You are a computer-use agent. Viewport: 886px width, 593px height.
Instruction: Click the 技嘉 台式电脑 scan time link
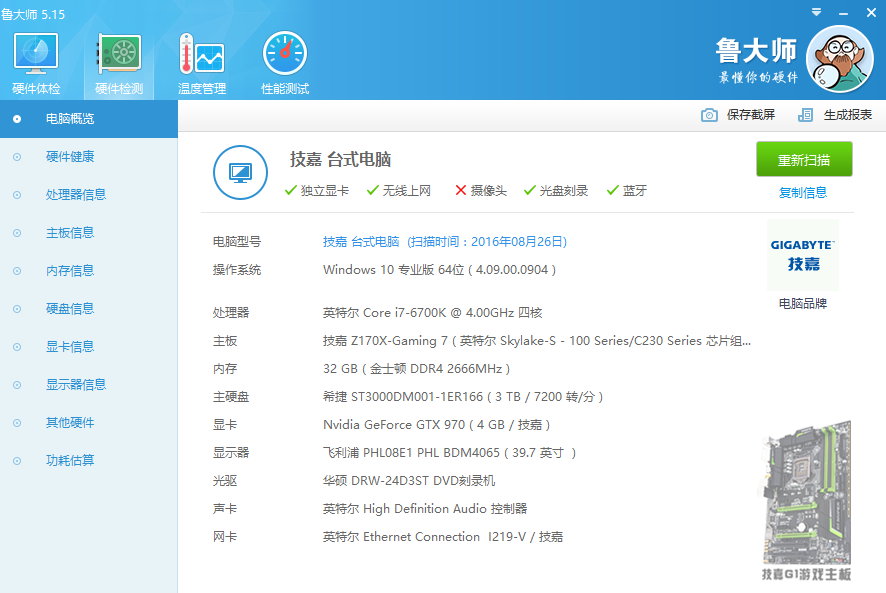pos(445,242)
